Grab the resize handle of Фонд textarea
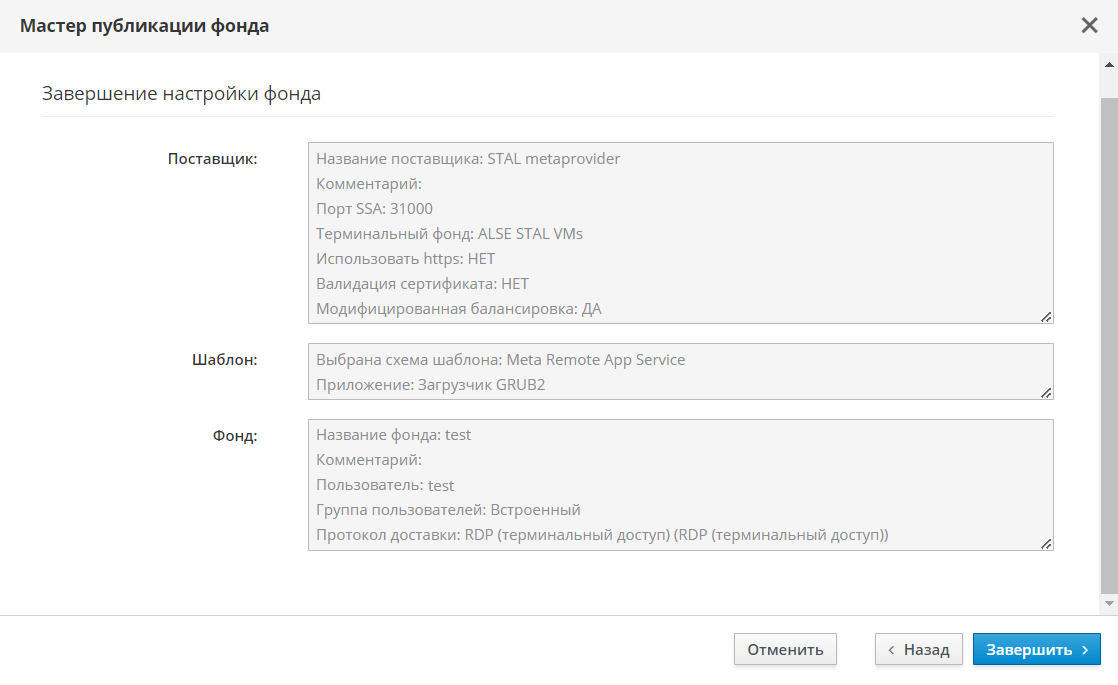 (x=1045, y=543)
